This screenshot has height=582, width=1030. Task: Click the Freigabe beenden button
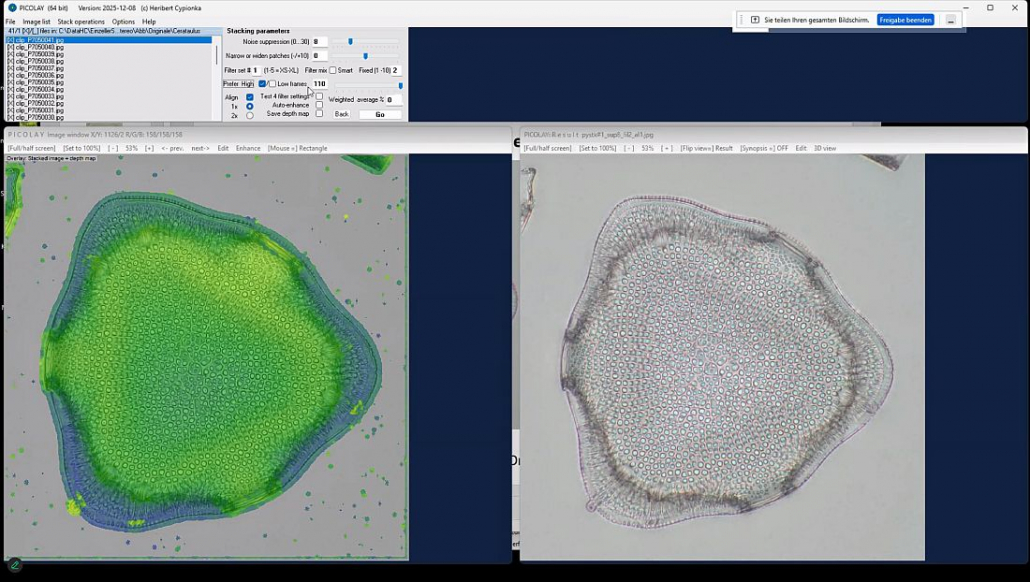click(x=905, y=20)
